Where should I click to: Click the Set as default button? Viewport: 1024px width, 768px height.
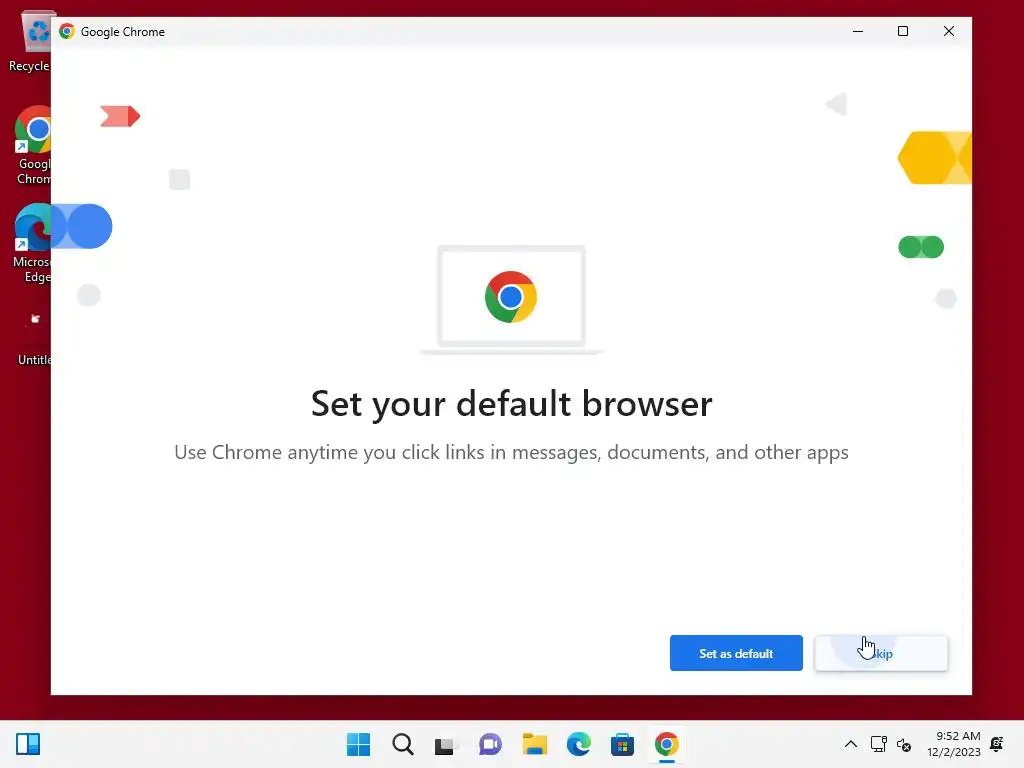click(736, 653)
